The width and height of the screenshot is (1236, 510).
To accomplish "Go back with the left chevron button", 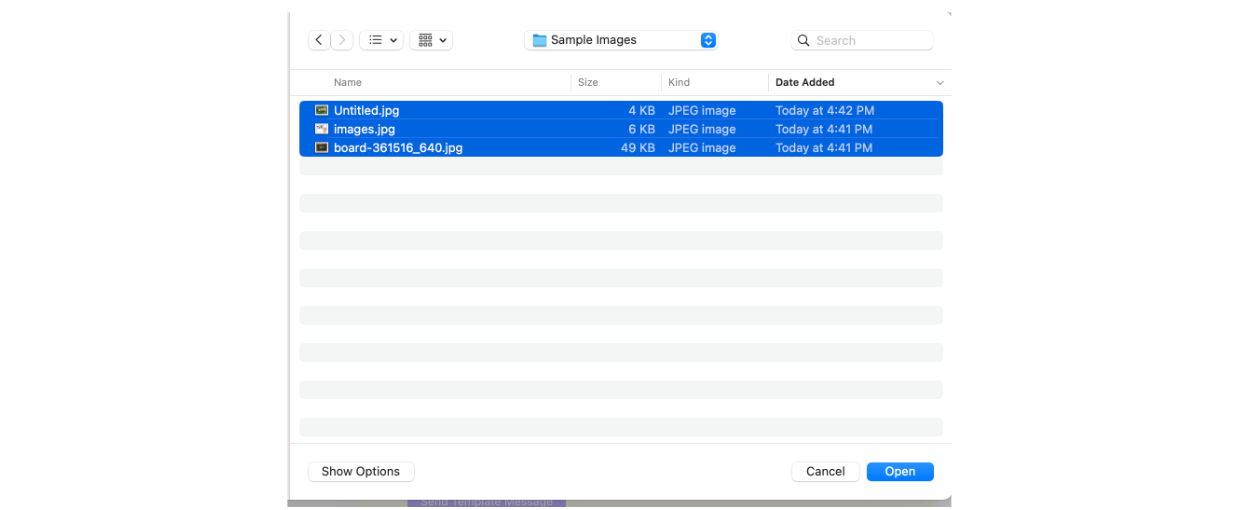I will click(319, 40).
